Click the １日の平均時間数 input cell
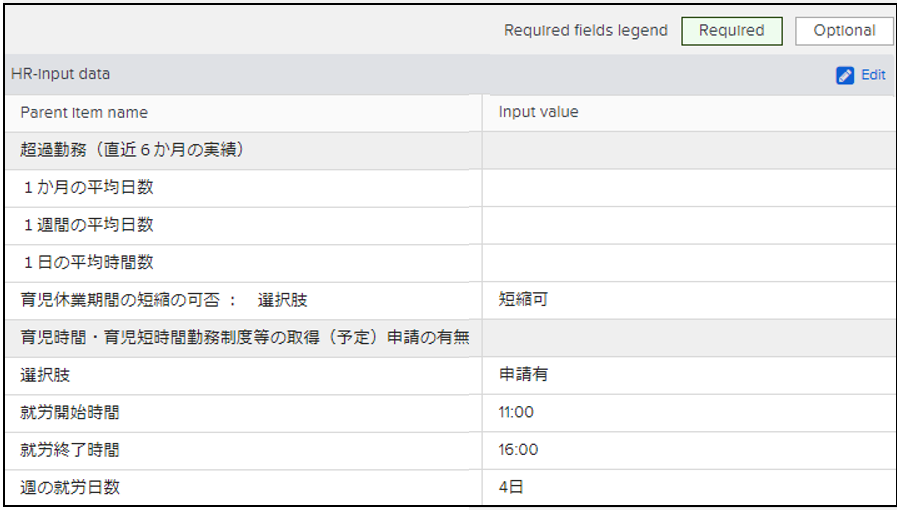This screenshot has height=510, width=900. coord(689,263)
